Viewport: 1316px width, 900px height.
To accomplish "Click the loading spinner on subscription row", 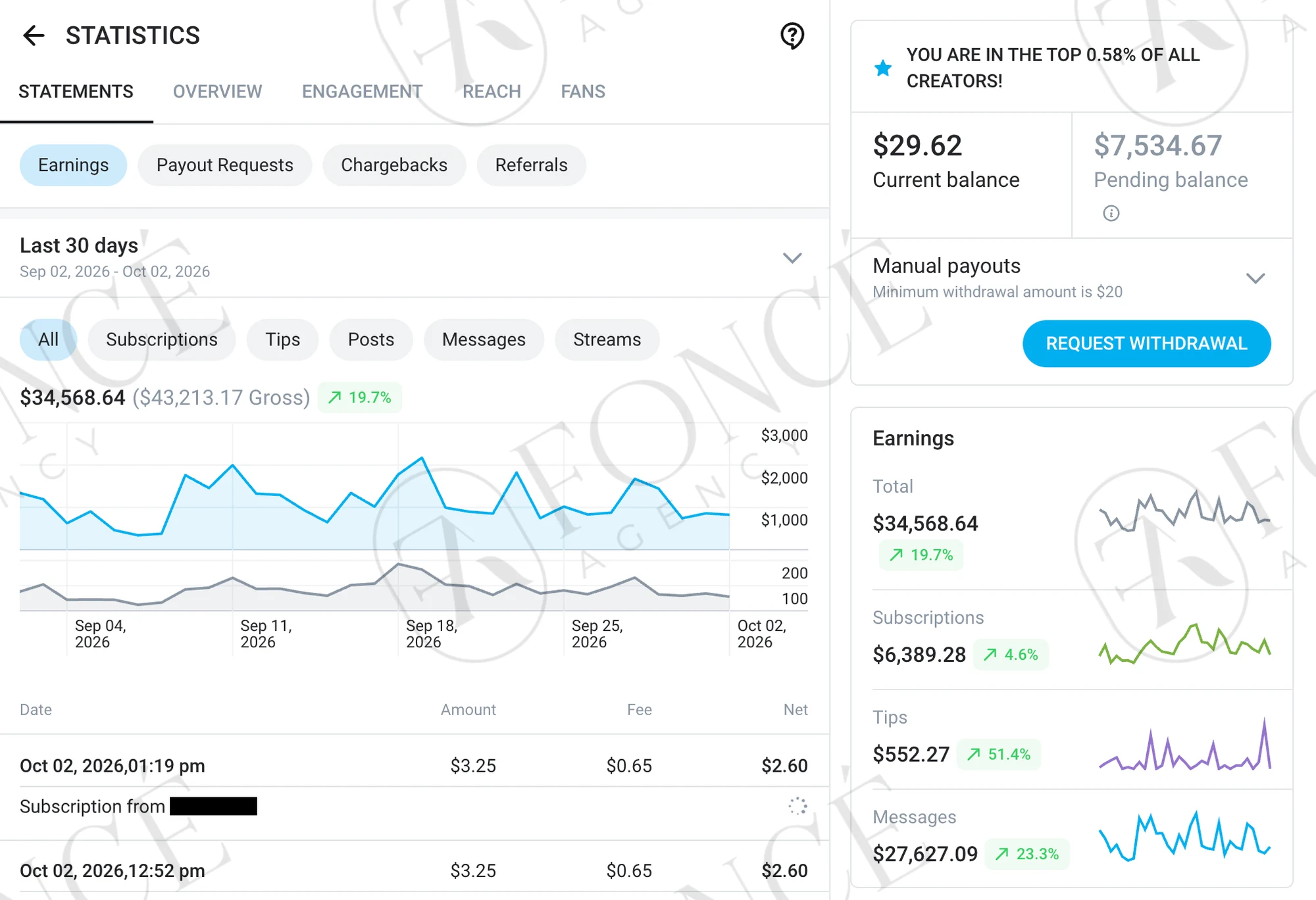I will 797,806.
